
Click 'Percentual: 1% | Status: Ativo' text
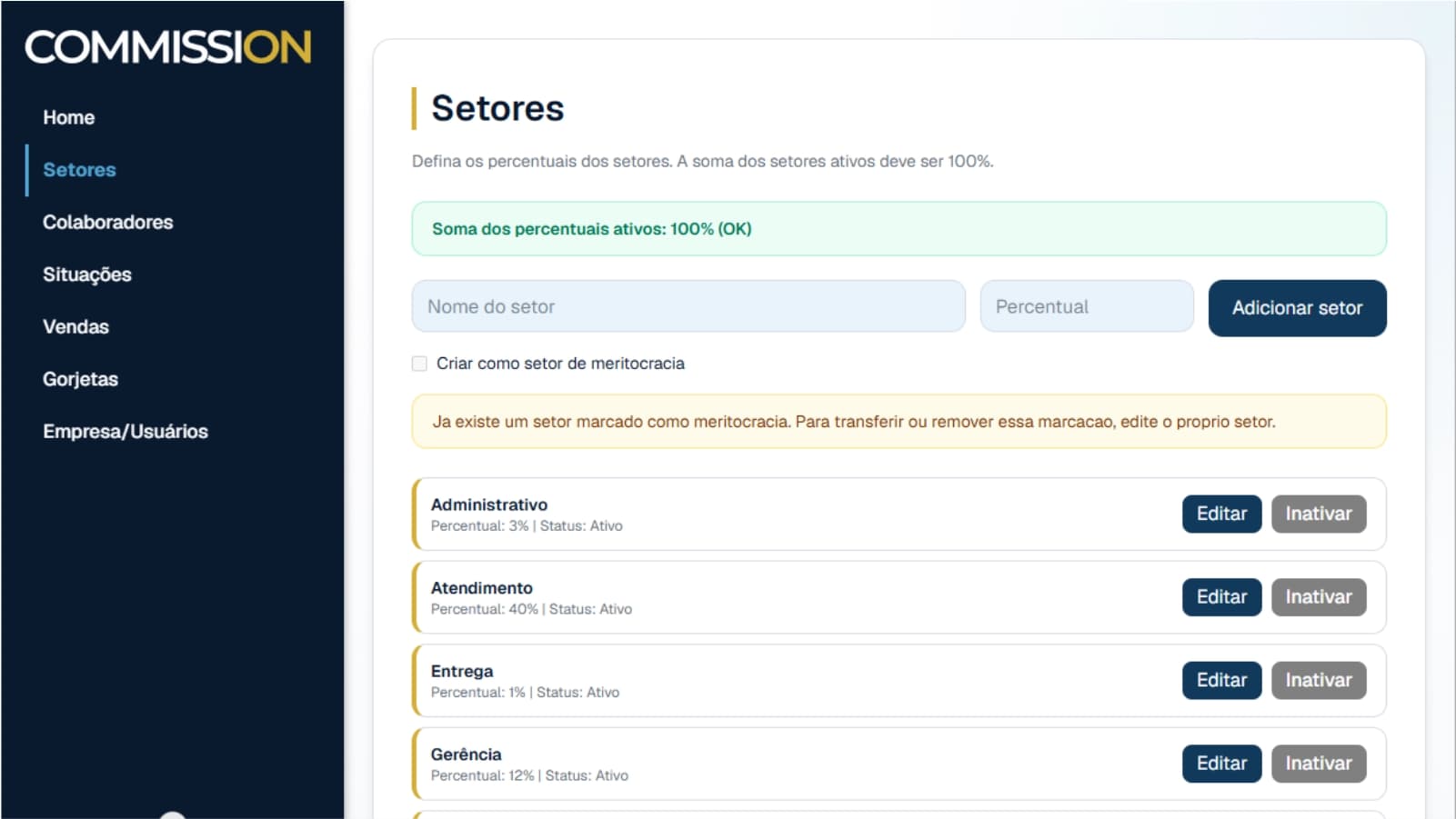[525, 693]
